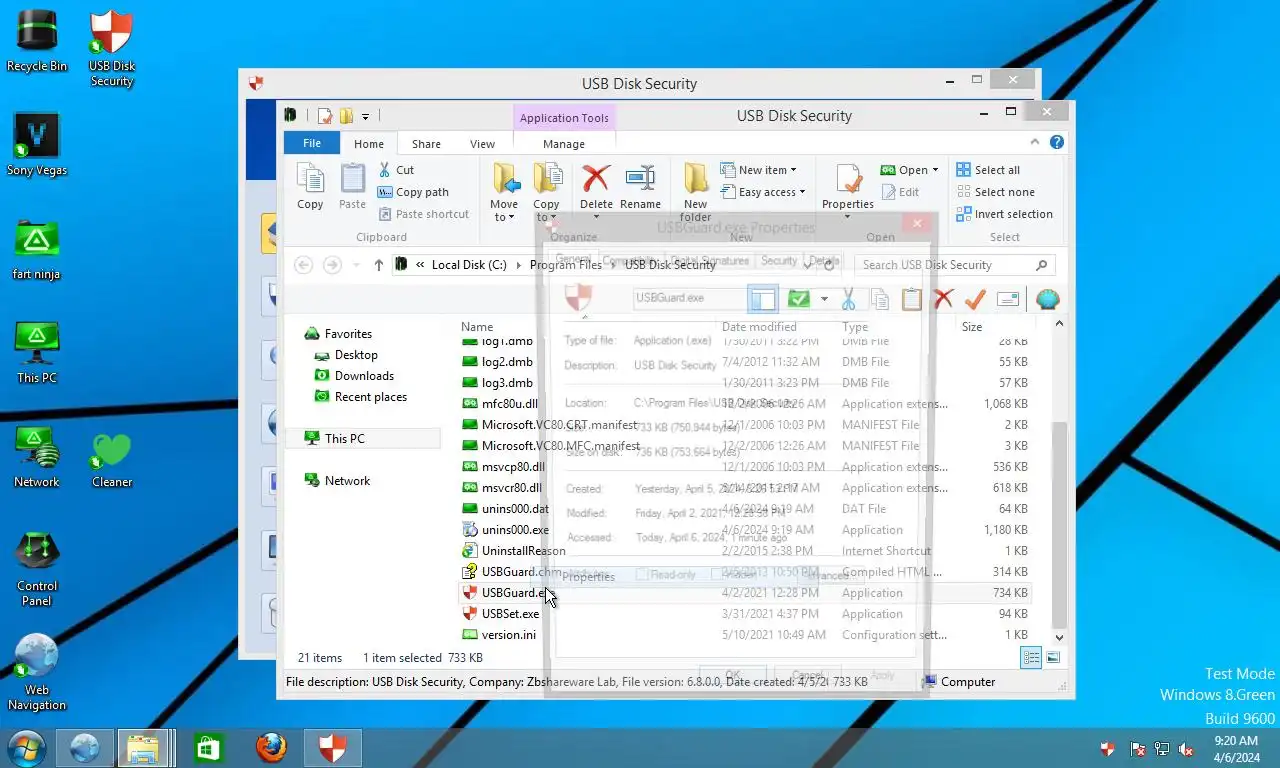Open the File menu tab

pyautogui.click(x=312, y=143)
